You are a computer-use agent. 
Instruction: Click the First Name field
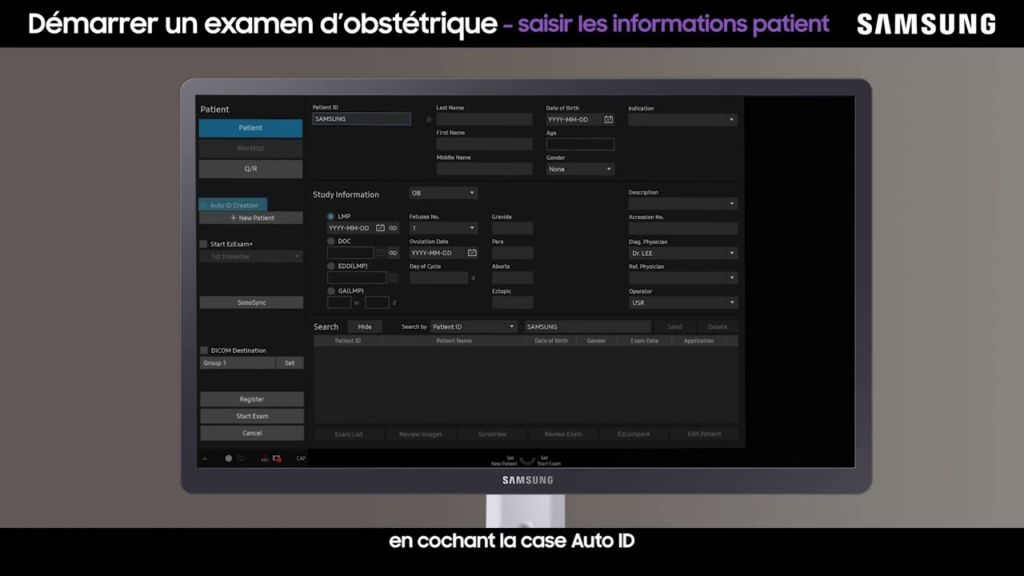pos(485,144)
